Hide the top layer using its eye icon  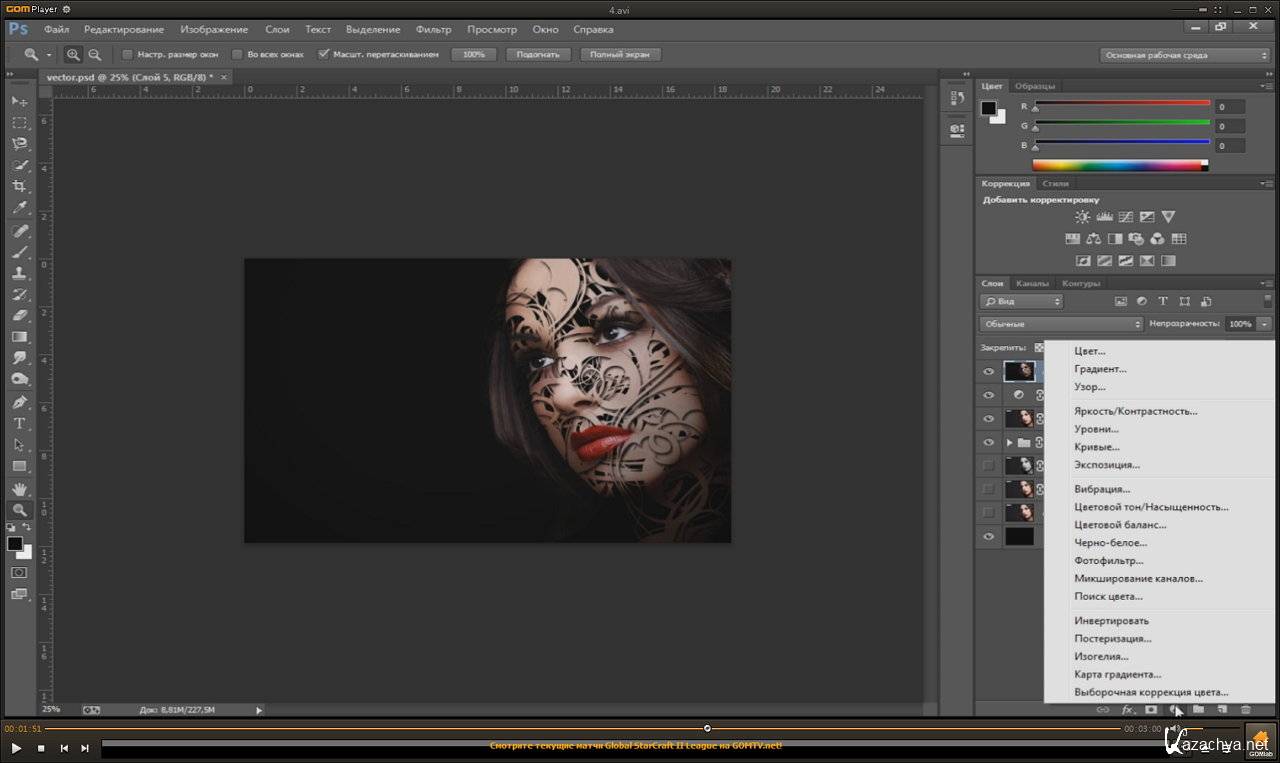click(x=989, y=371)
